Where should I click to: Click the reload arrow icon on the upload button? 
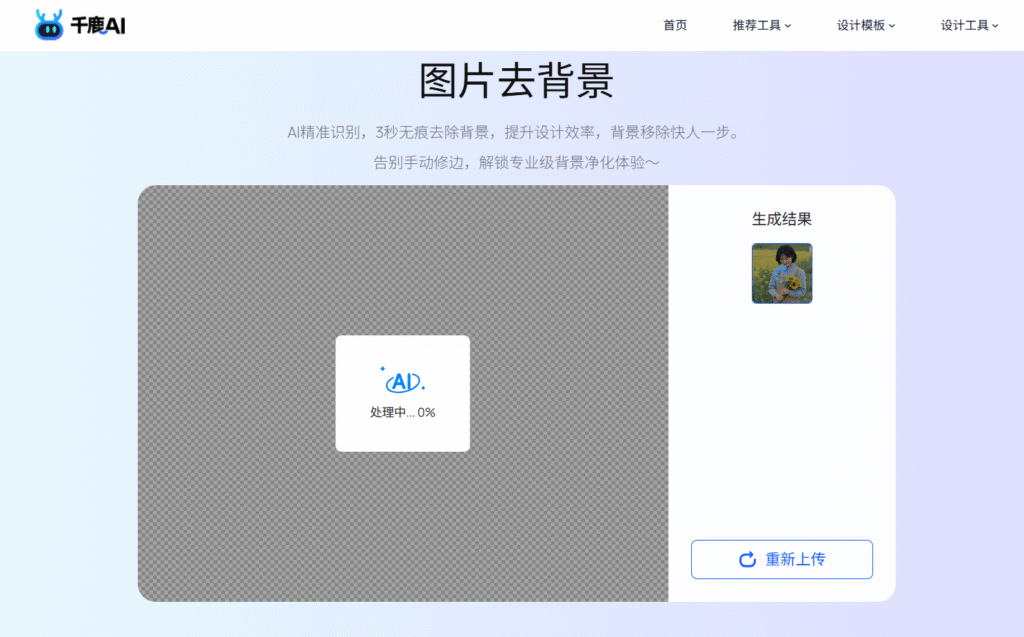746,559
